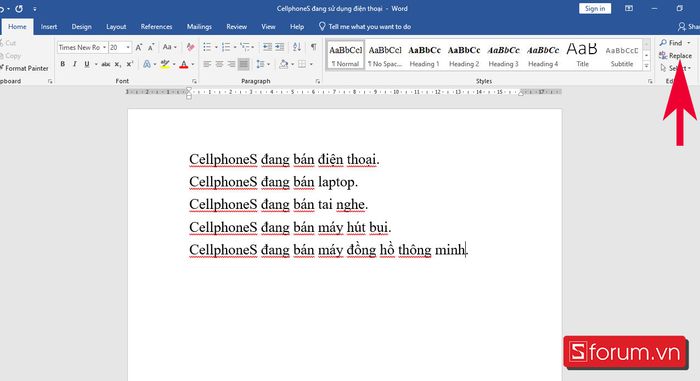The image size is (700, 381).
Task: Open Ribbon Display Options icon
Action: [x=629, y=8]
